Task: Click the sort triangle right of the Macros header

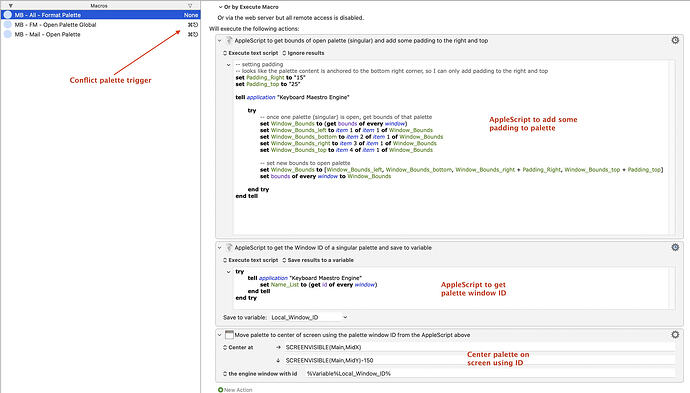Action: 190,6
